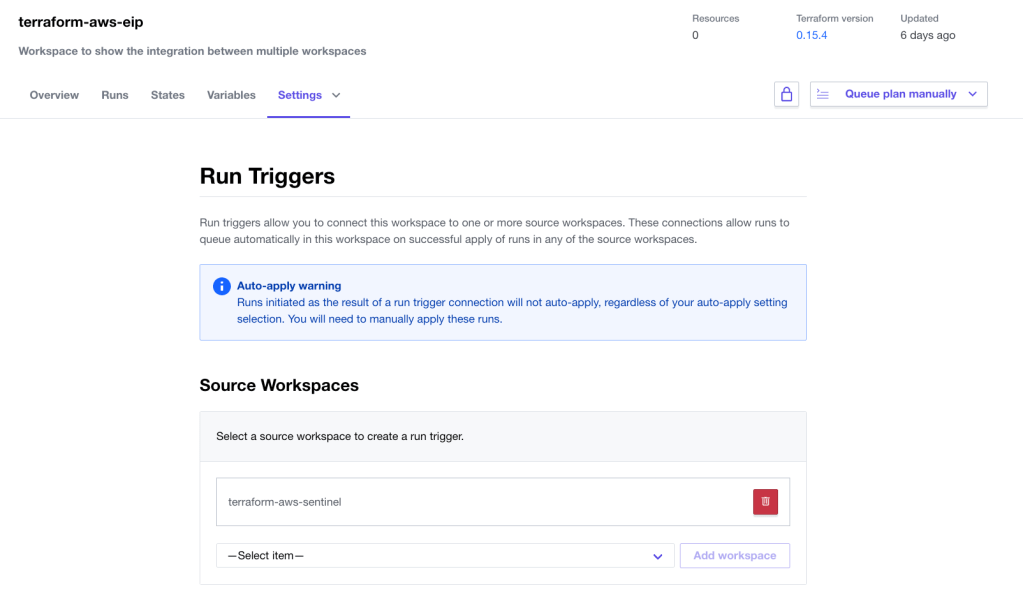Click the Queue plan manually label
Screen dimensions: 1023x602
tap(900, 94)
